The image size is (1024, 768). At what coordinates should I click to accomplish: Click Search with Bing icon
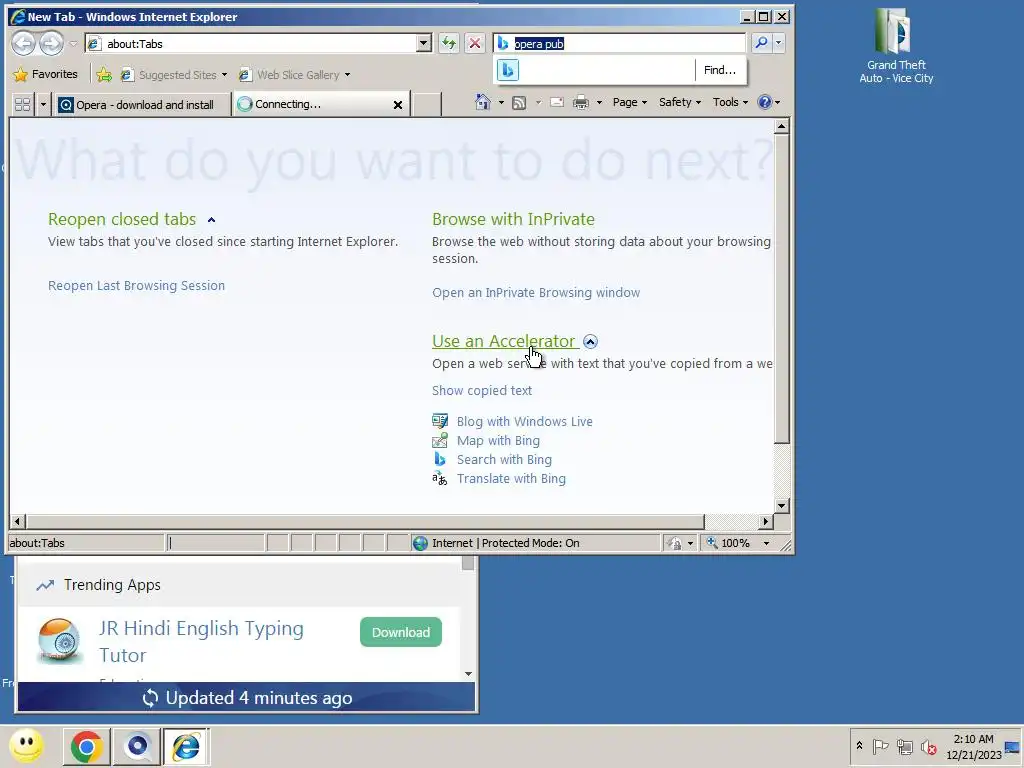[440, 459]
